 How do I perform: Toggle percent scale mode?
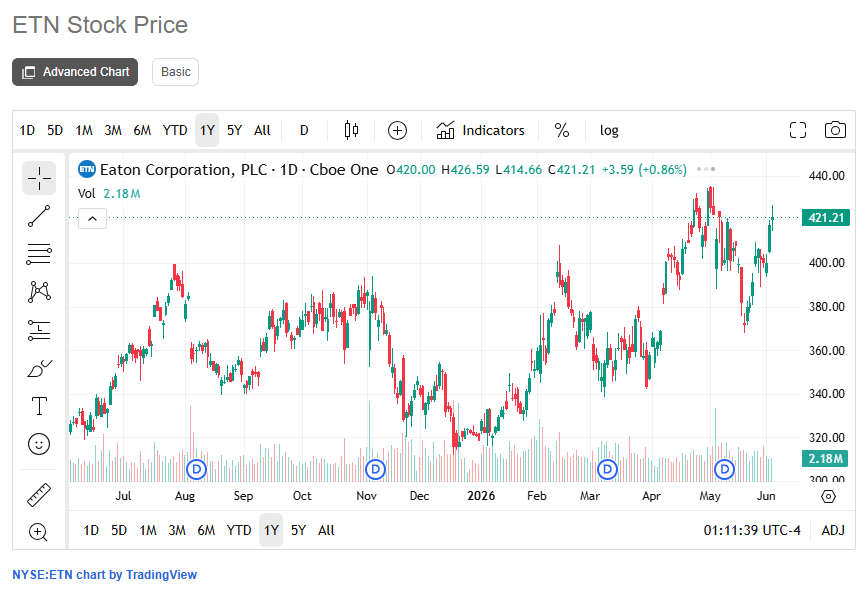click(562, 130)
